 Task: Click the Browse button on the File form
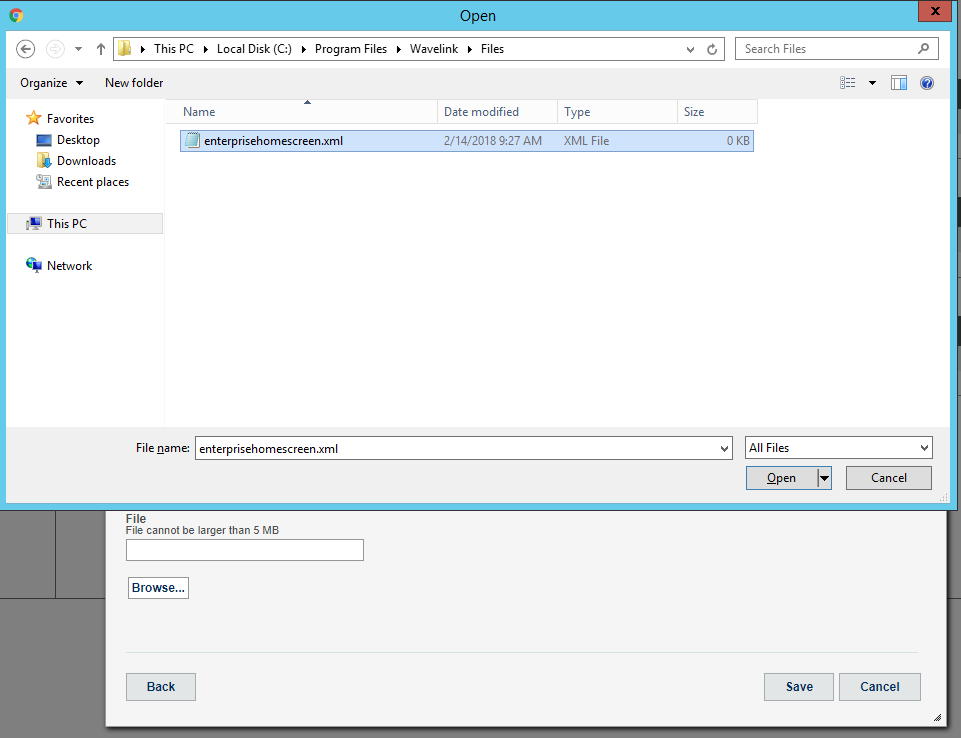tap(157, 587)
